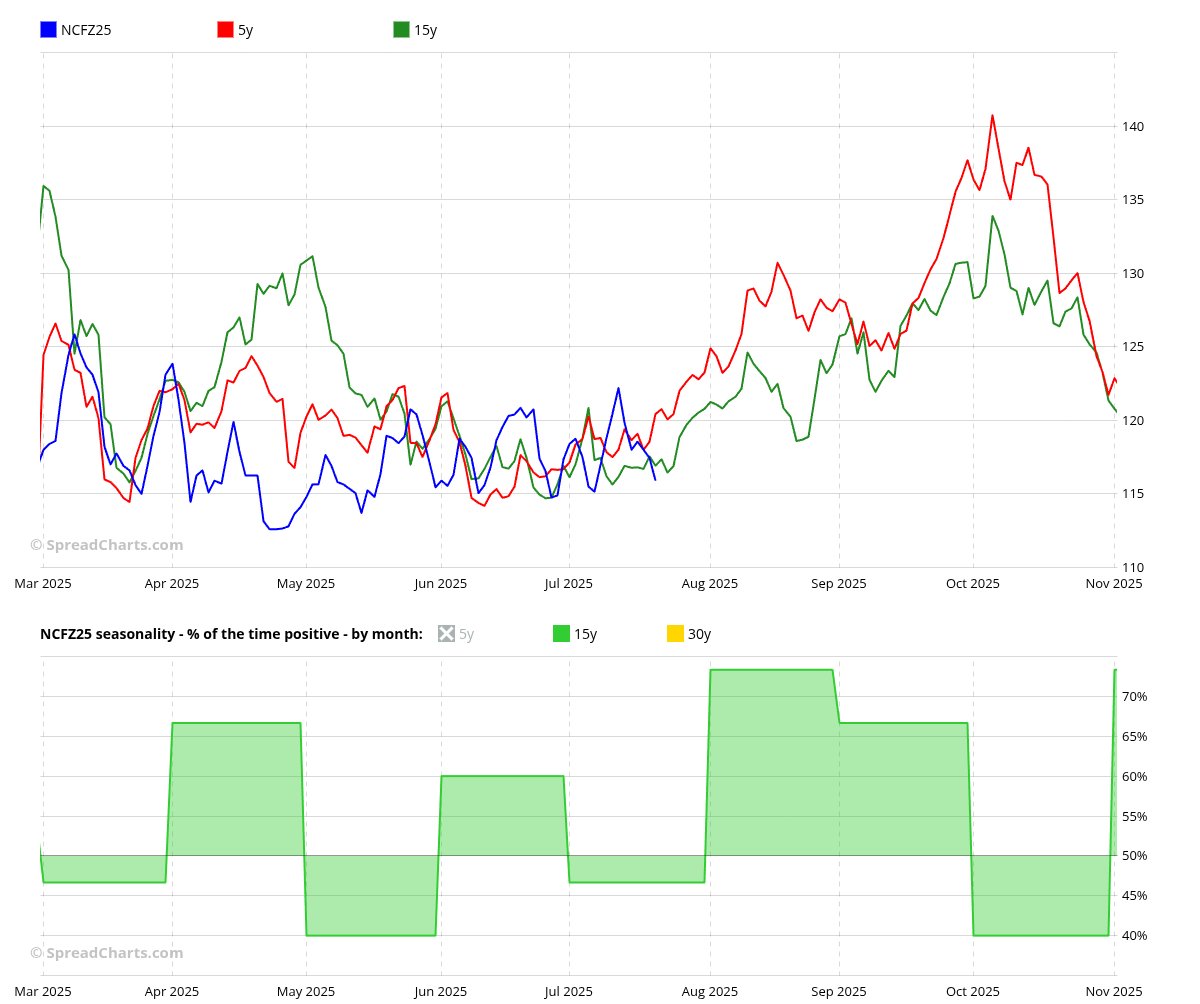Click the 115 price axis label
The image size is (1200, 1004).
point(1134,494)
